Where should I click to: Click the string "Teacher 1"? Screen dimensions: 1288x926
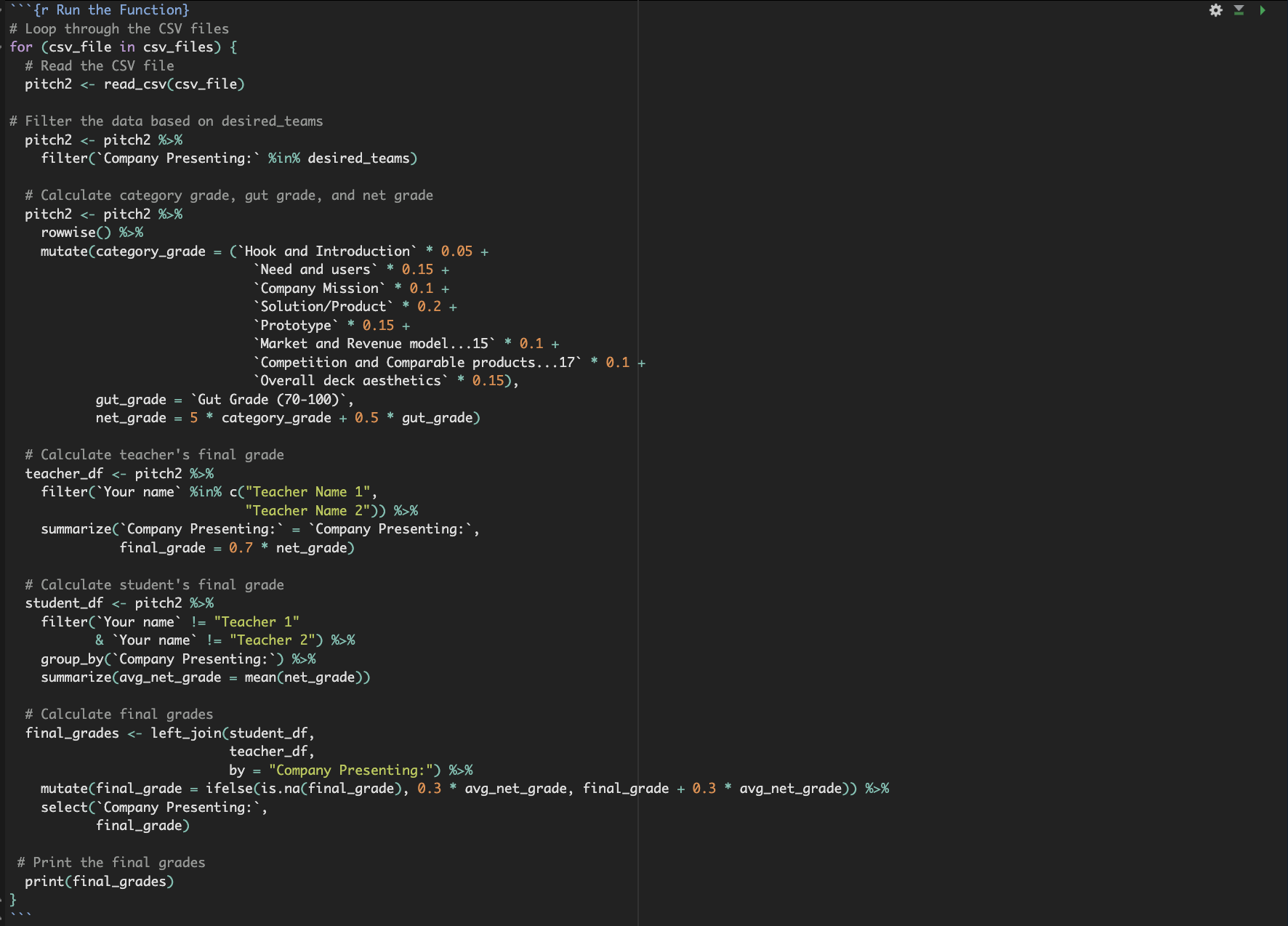(x=257, y=621)
